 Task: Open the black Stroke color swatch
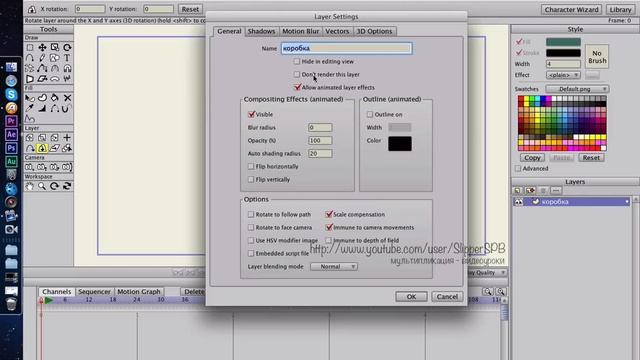pyautogui.click(x=563, y=53)
